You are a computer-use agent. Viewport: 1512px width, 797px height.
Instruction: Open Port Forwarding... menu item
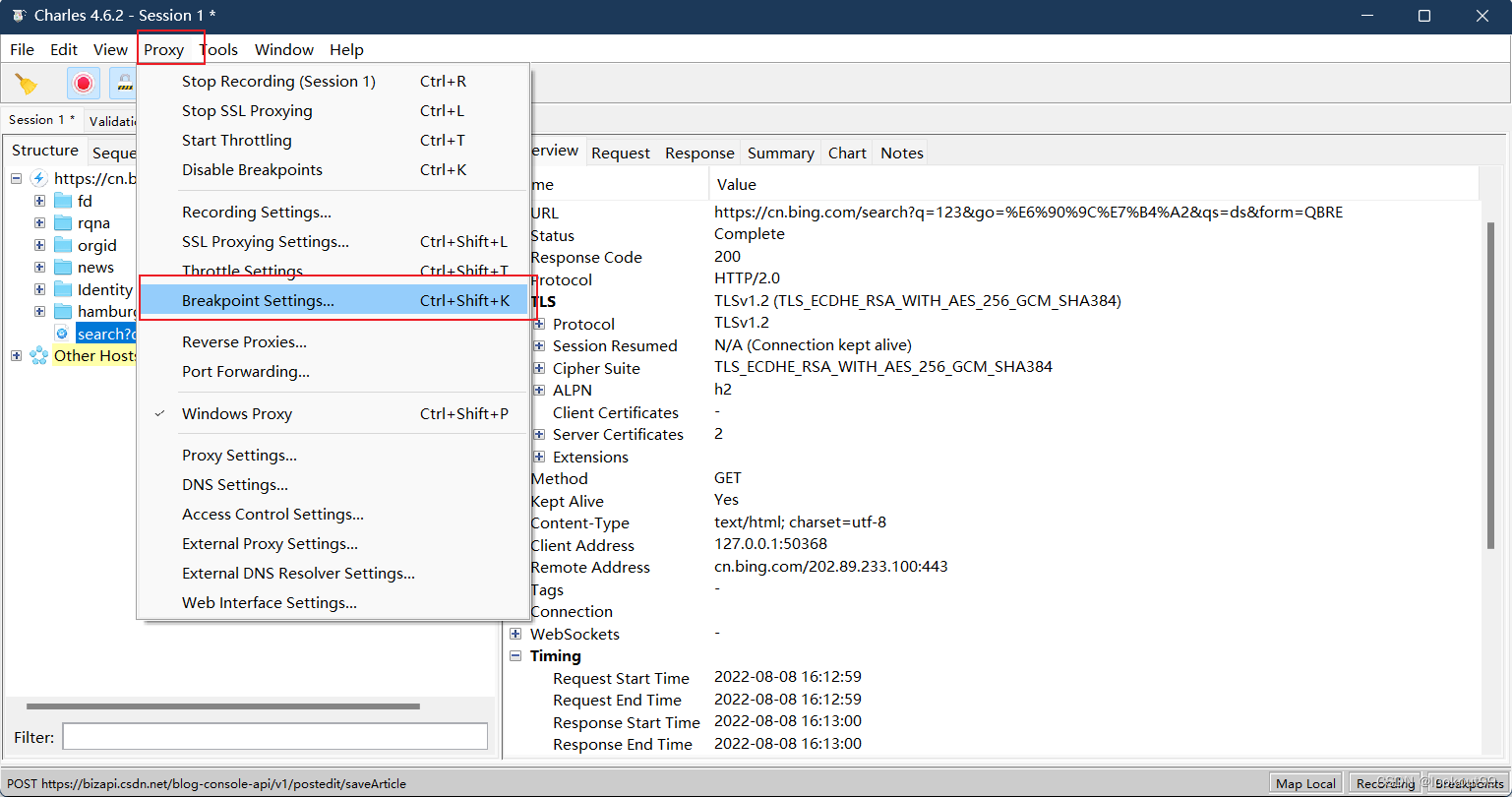click(333, 372)
